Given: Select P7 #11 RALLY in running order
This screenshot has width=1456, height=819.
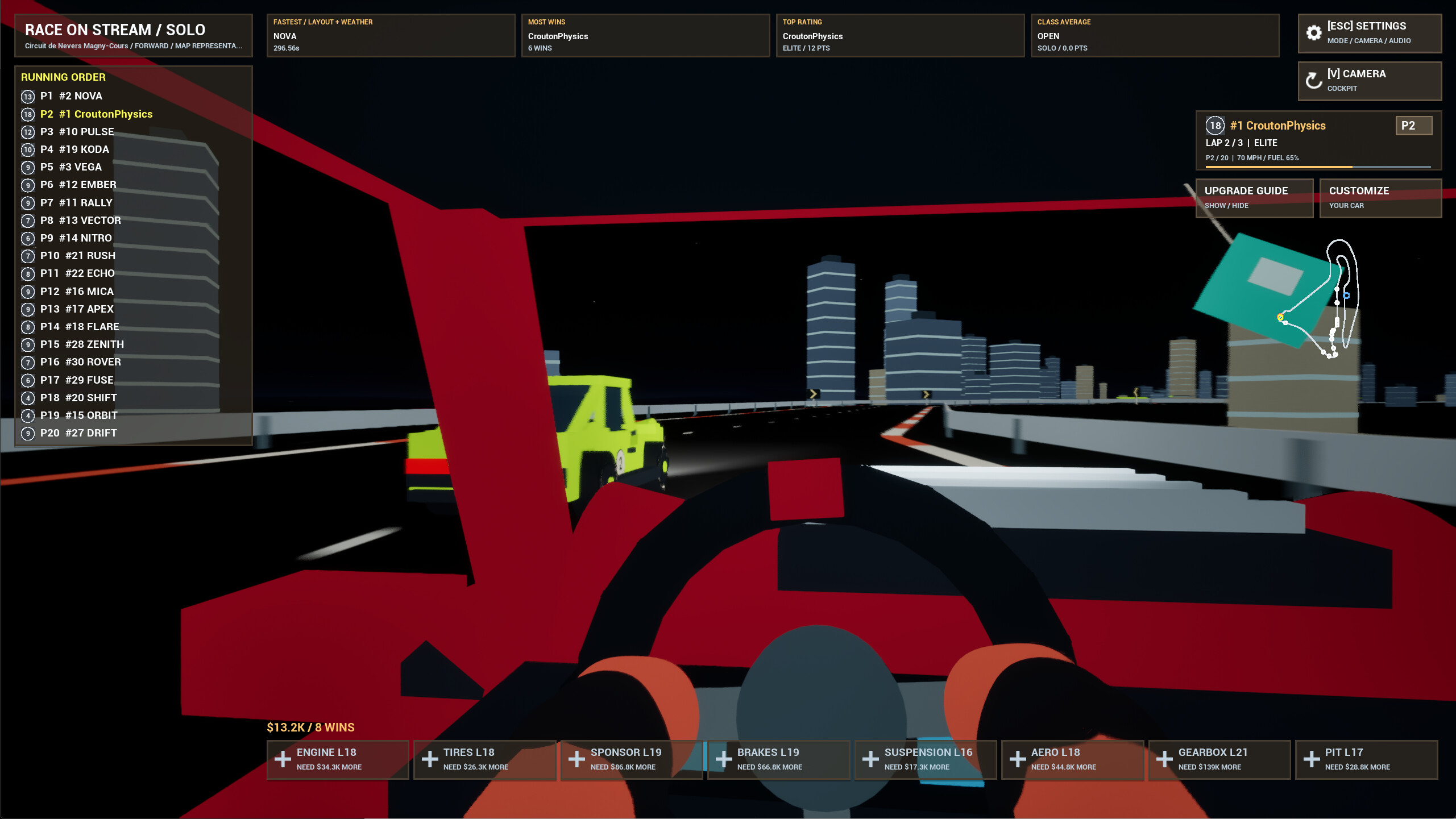Looking at the screenshot, I should click(x=133, y=203).
